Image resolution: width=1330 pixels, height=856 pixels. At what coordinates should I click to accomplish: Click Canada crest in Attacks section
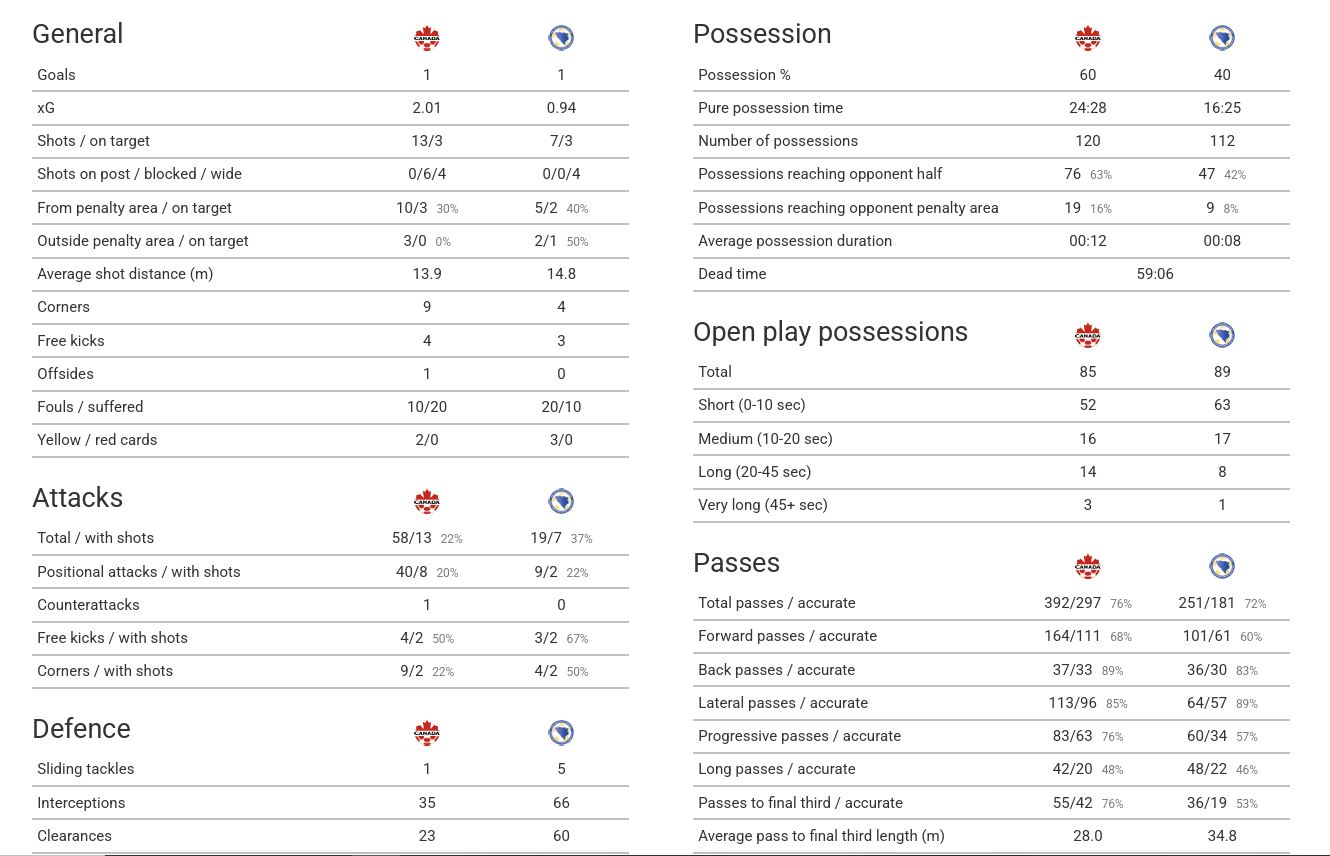[427, 502]
